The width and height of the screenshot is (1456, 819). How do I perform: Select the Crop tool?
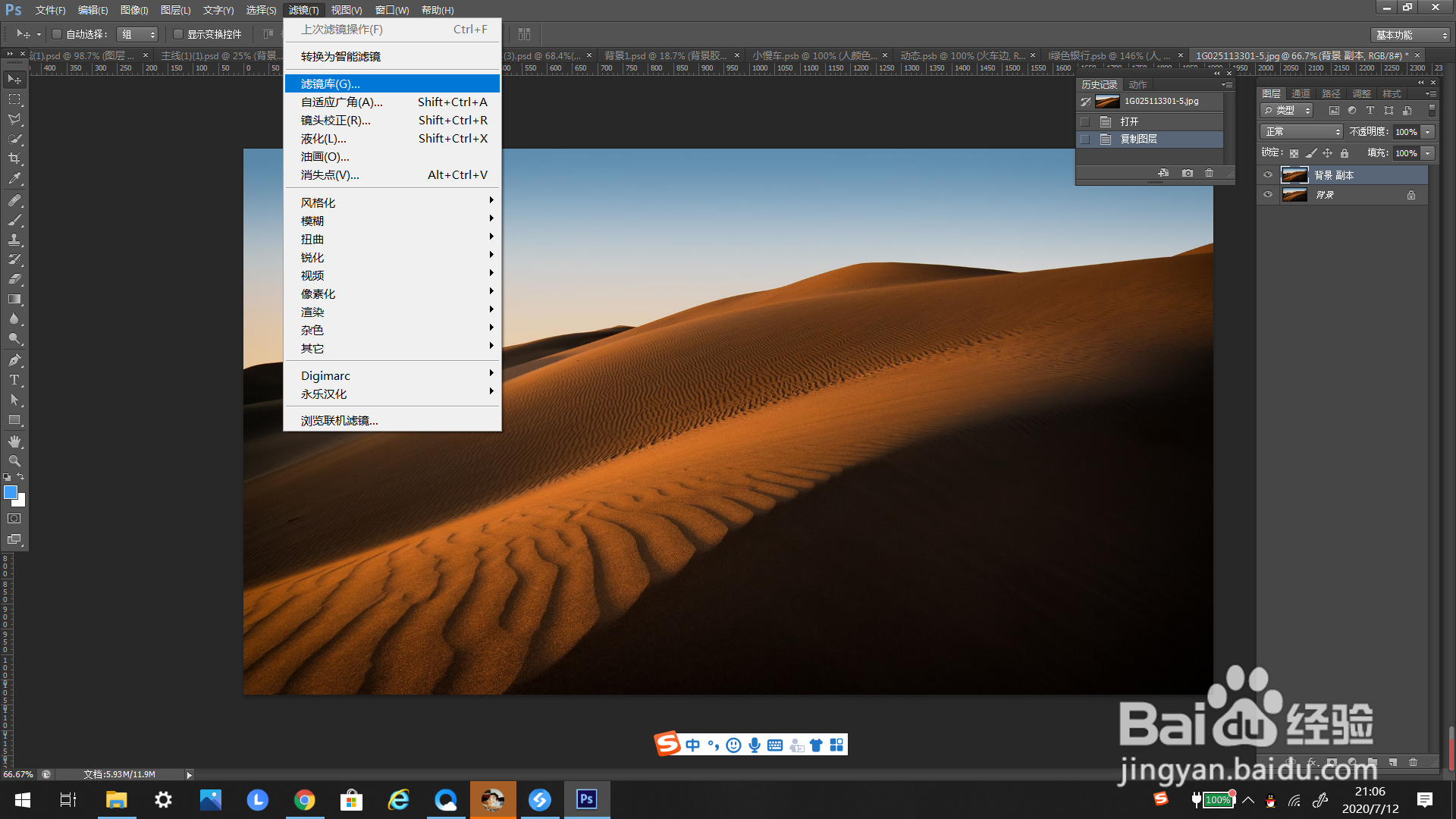(x=14, y=158)
